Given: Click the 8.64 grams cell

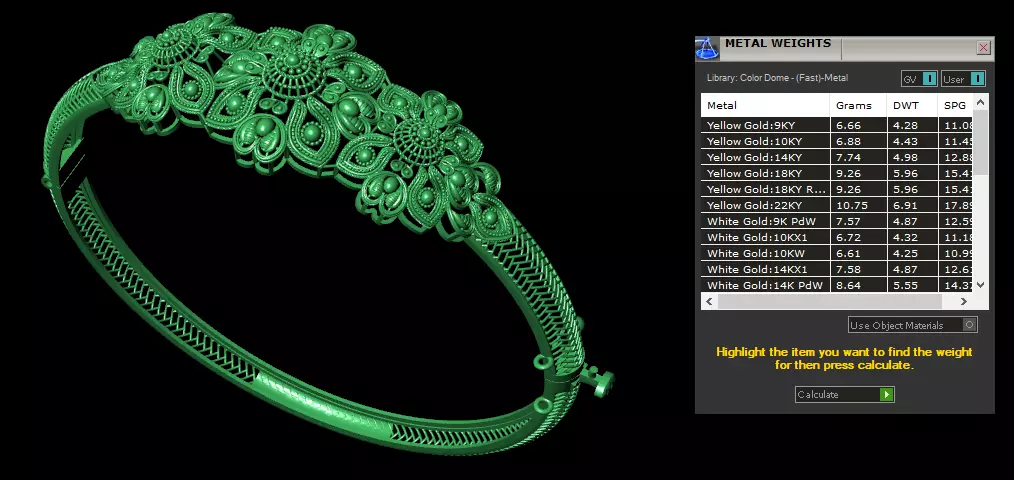Looking at the screenshot, I should [858, 285].
